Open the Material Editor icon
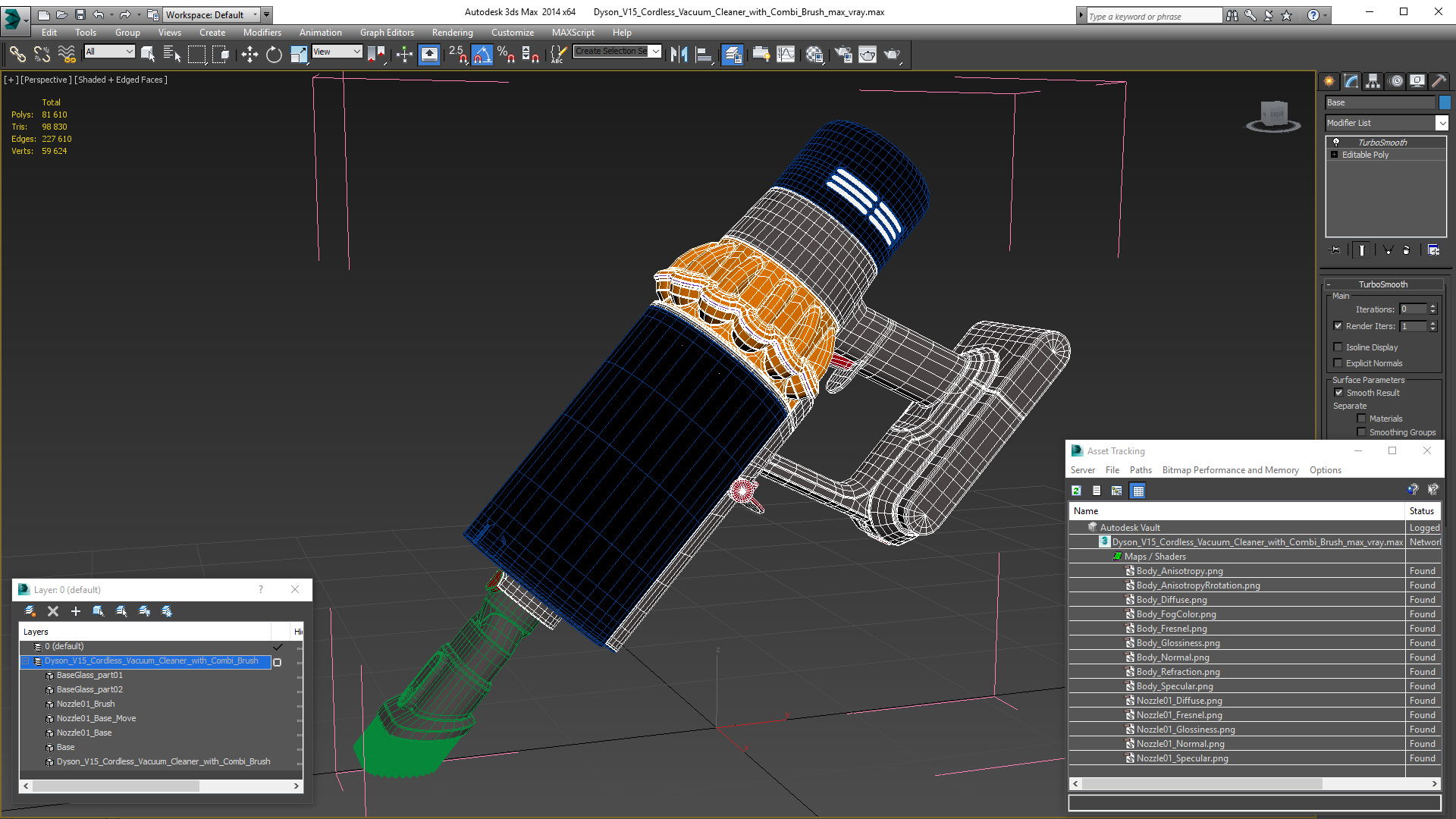1456x819 pixels. tap(815, 54)
